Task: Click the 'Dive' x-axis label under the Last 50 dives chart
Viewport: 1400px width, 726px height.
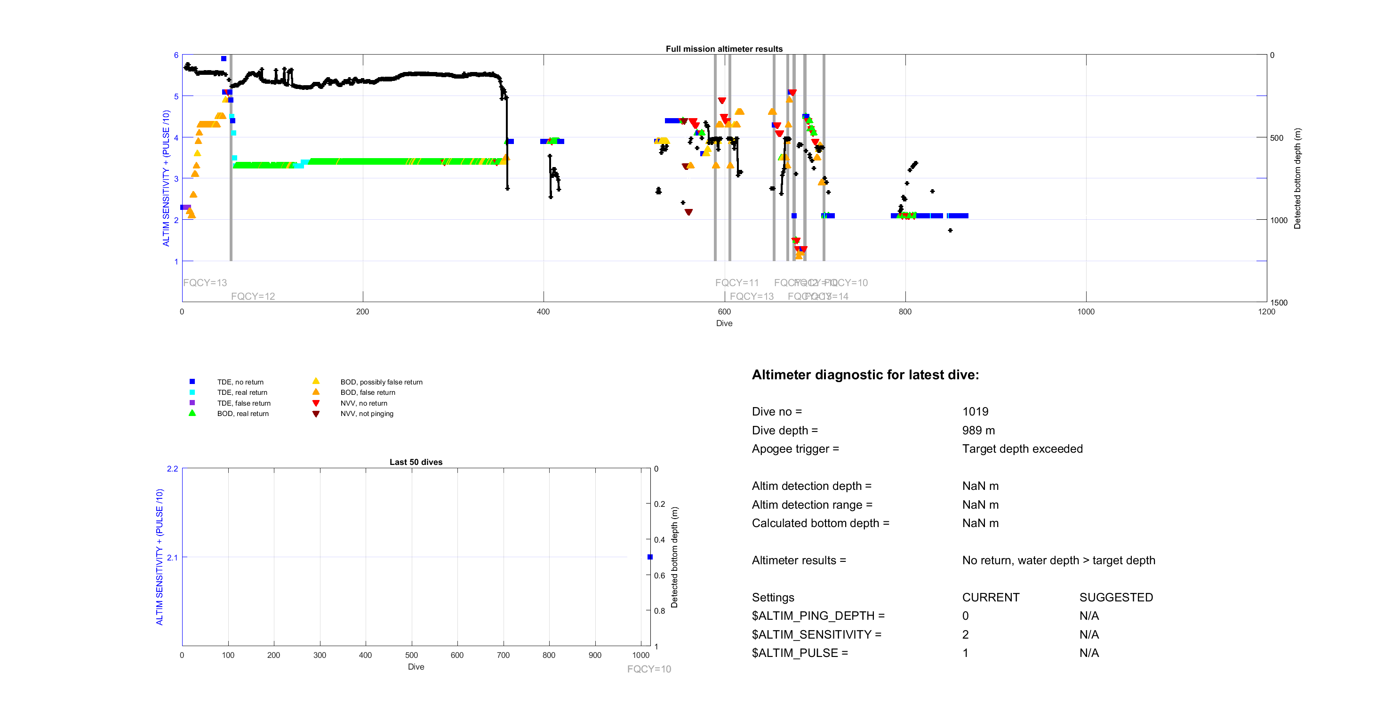Action: pyautogui.click(x=416, y=666)
